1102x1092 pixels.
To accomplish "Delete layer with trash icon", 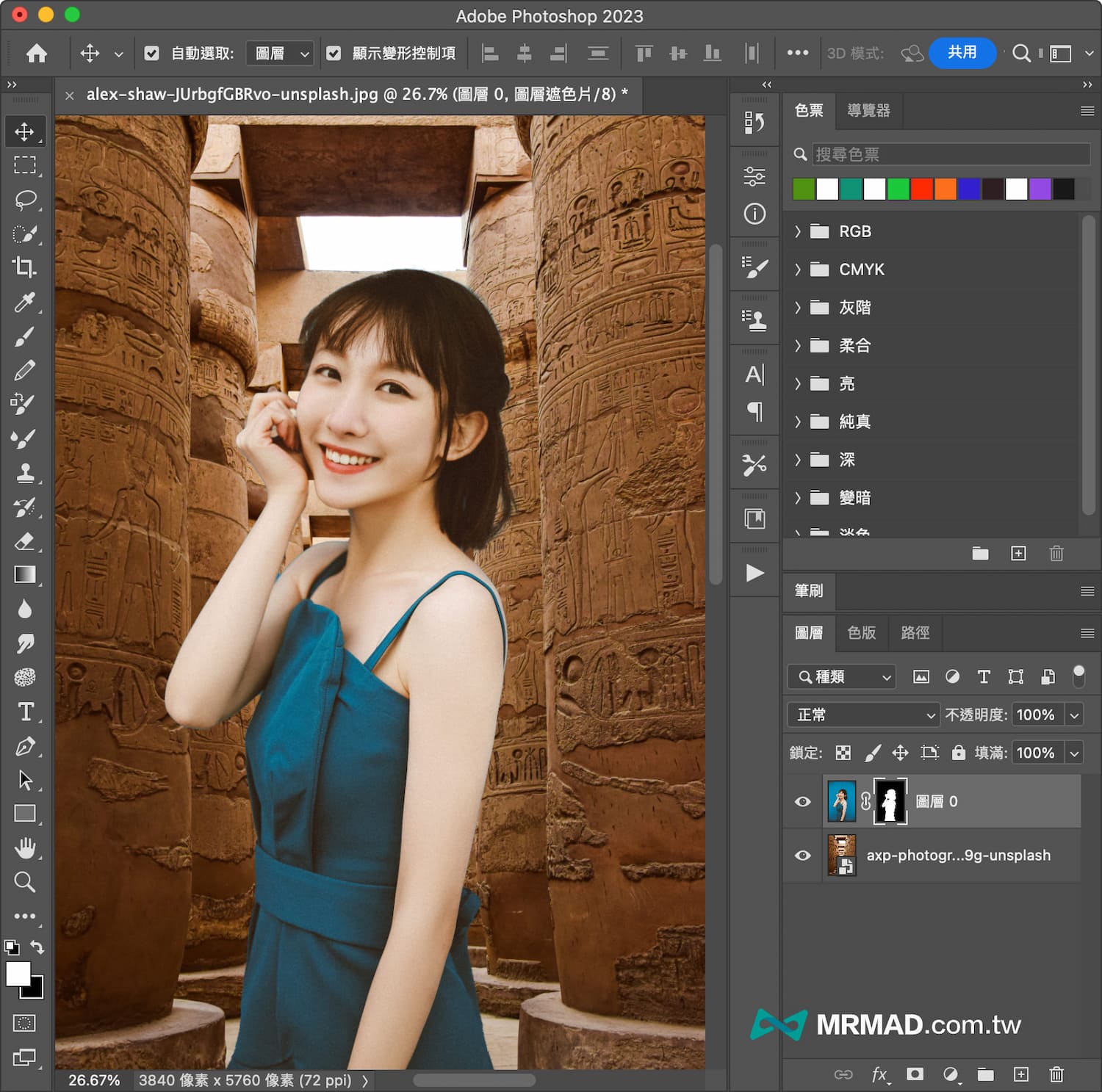I will [1056, 1074].
